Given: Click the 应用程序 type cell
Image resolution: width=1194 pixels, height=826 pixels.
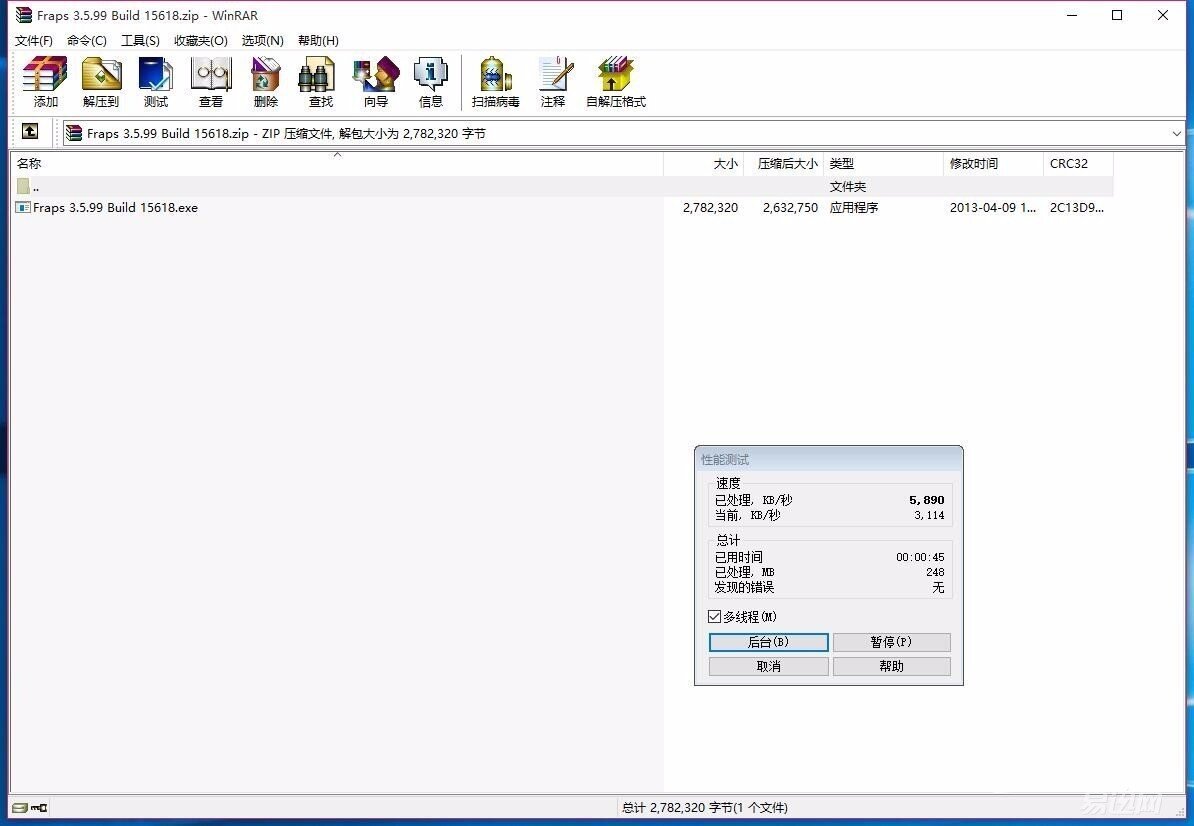Looking at the screenshot, I should (854, 207).
